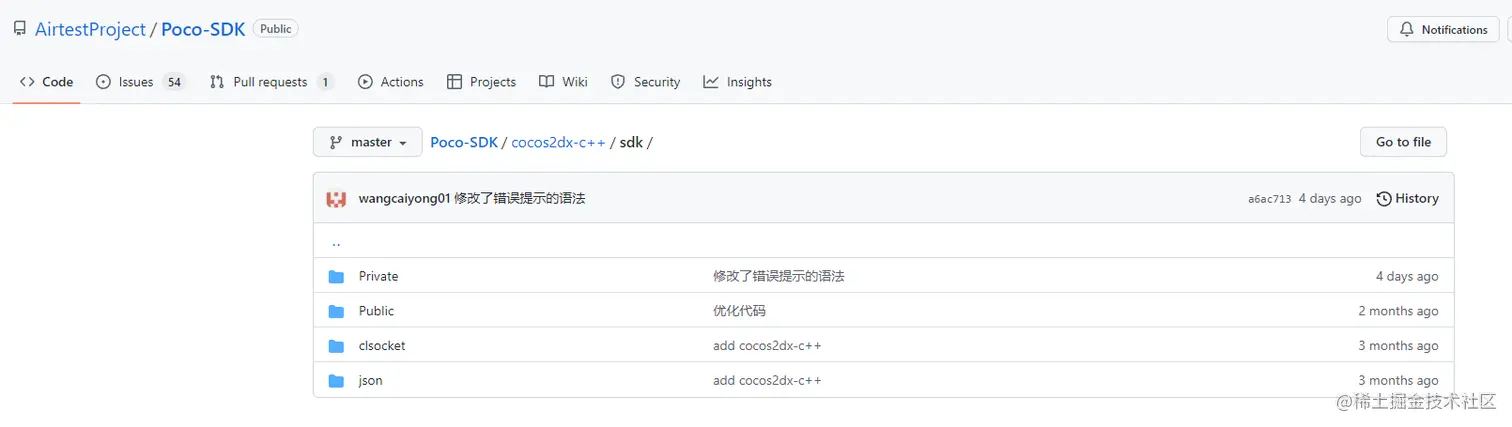Open the json folder
The image size is (1512, 427).
(370, 380)
